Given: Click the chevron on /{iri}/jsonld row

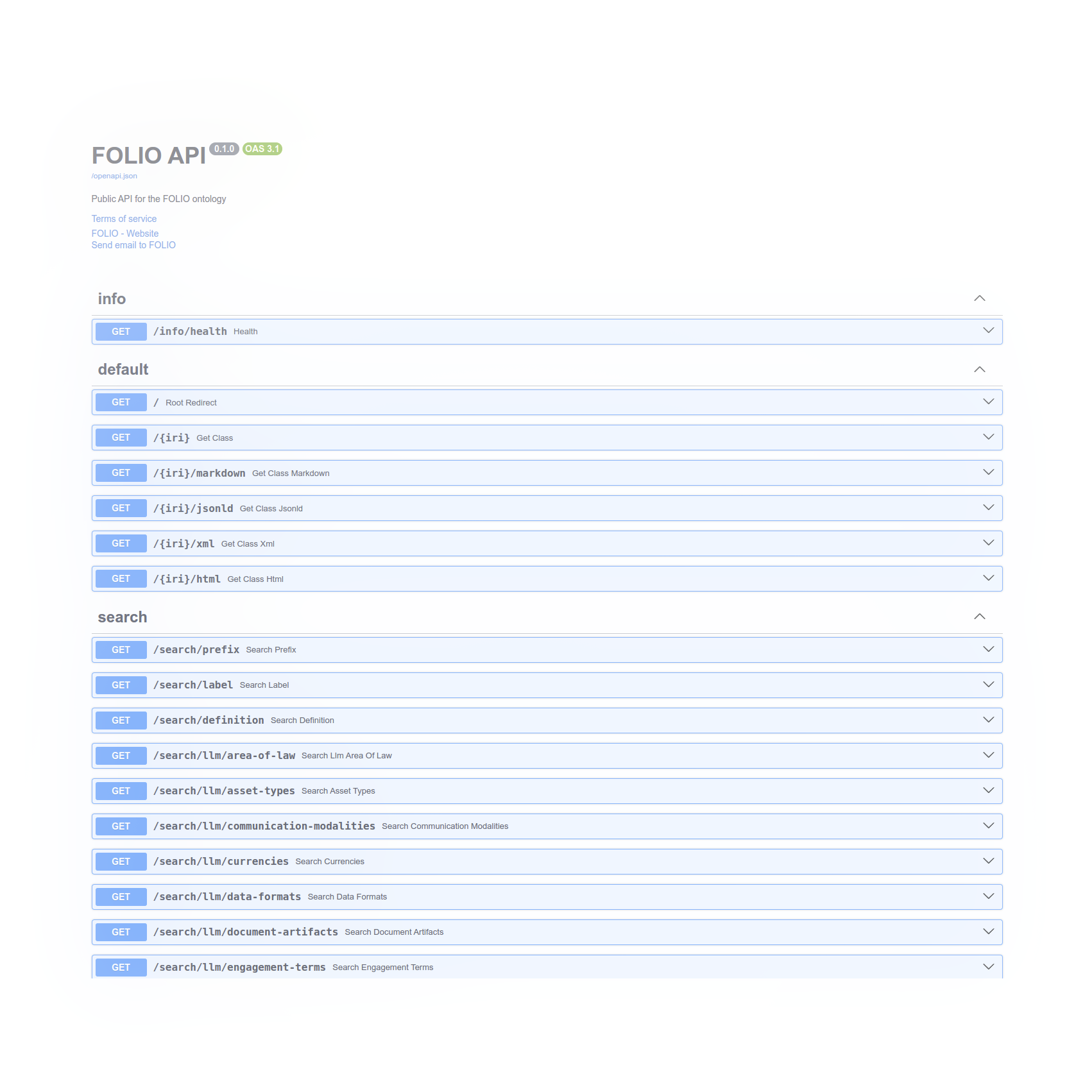Looking at the screenshot, I should click(x=987, y=508).
